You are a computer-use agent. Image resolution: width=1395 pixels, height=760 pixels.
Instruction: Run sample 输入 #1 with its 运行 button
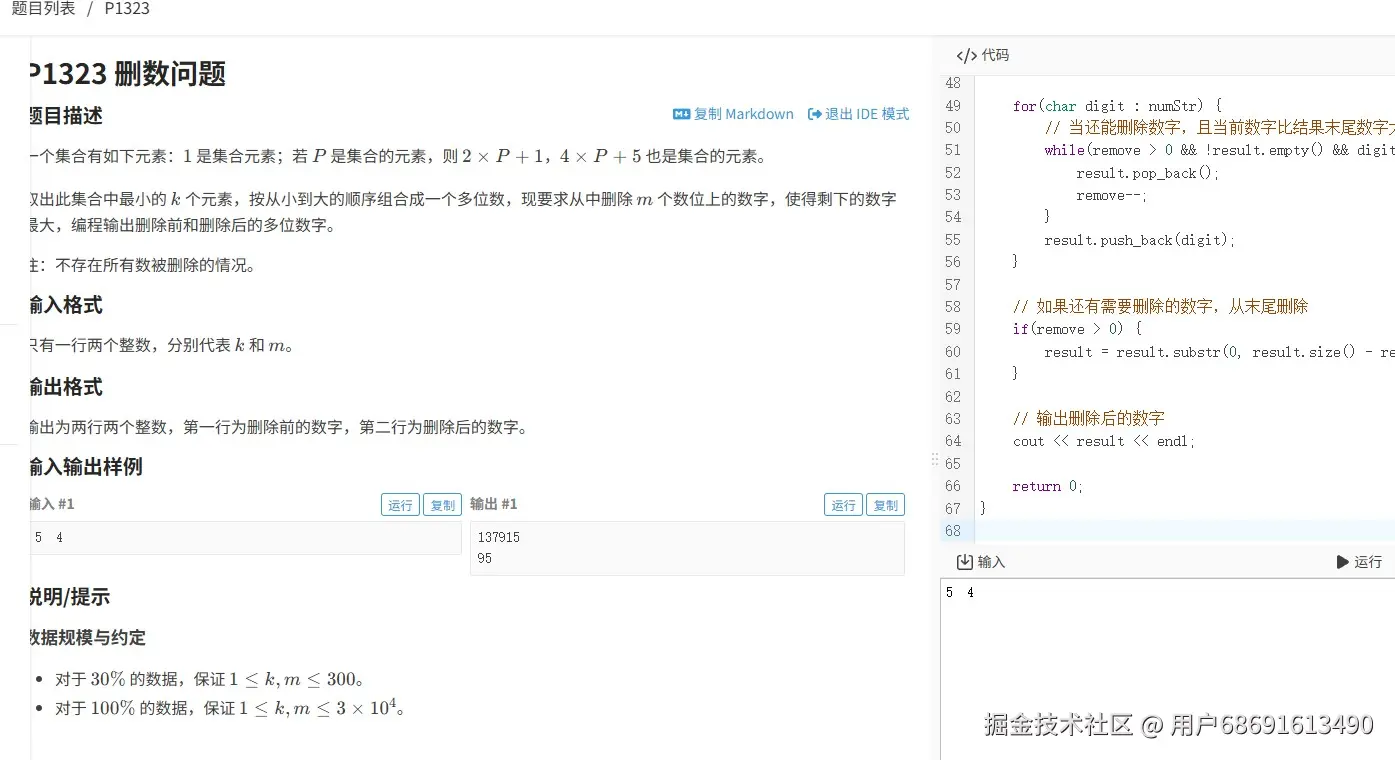pos(400,505)
